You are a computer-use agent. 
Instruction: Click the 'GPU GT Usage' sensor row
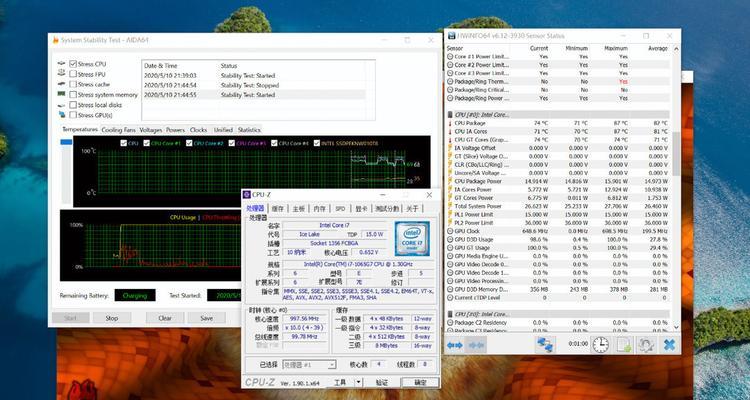coord(558,248)
